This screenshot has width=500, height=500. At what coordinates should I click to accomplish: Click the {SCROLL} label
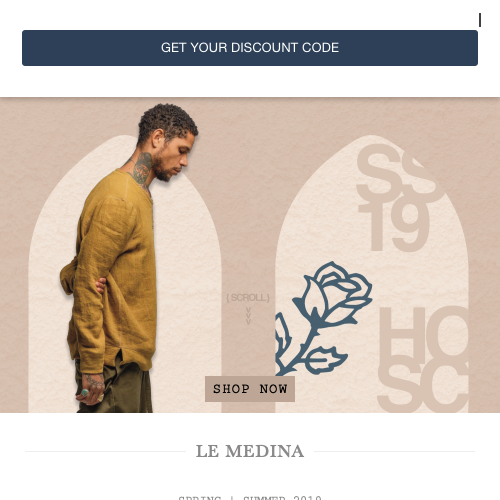click(x=248, y=298)
